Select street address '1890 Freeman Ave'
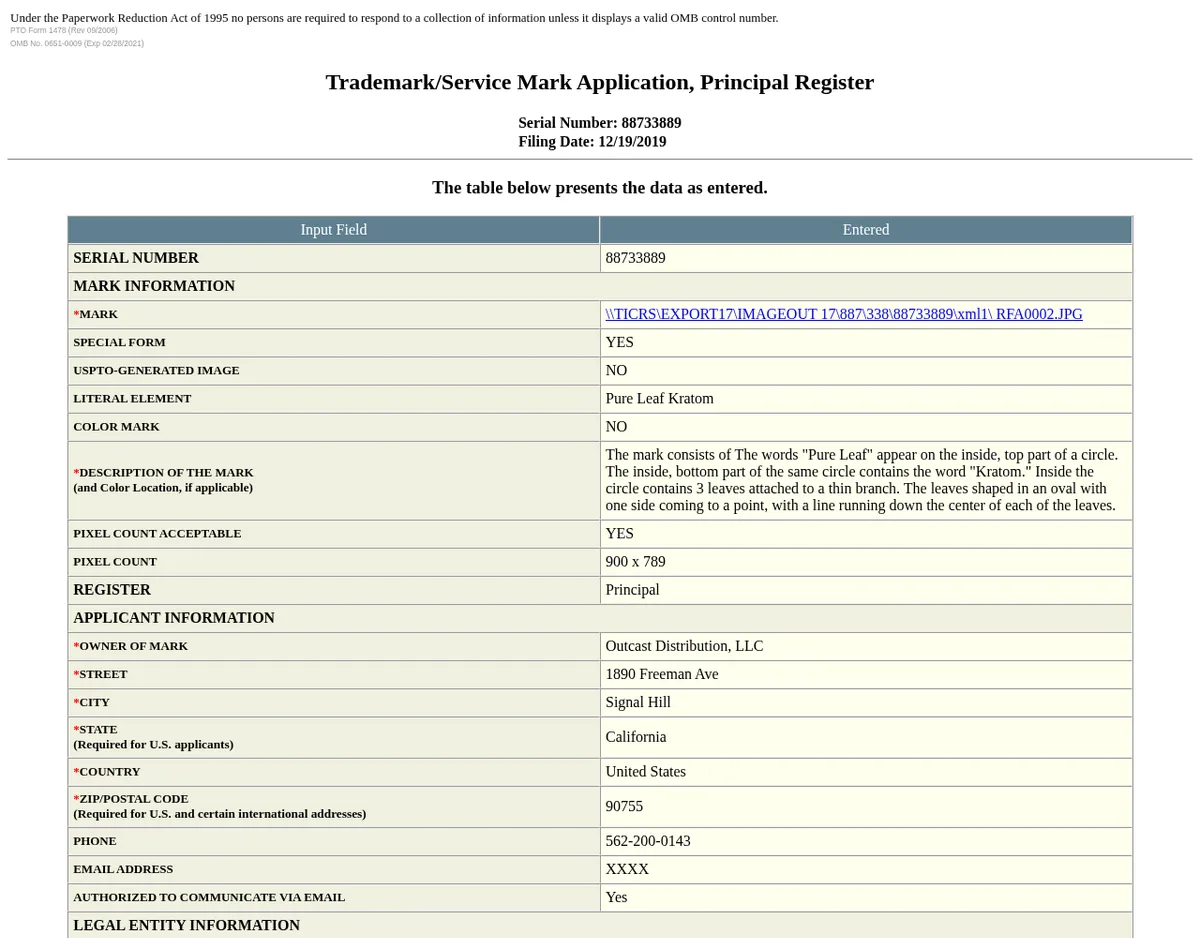The image size is (1200, 938). click(661, 674)
